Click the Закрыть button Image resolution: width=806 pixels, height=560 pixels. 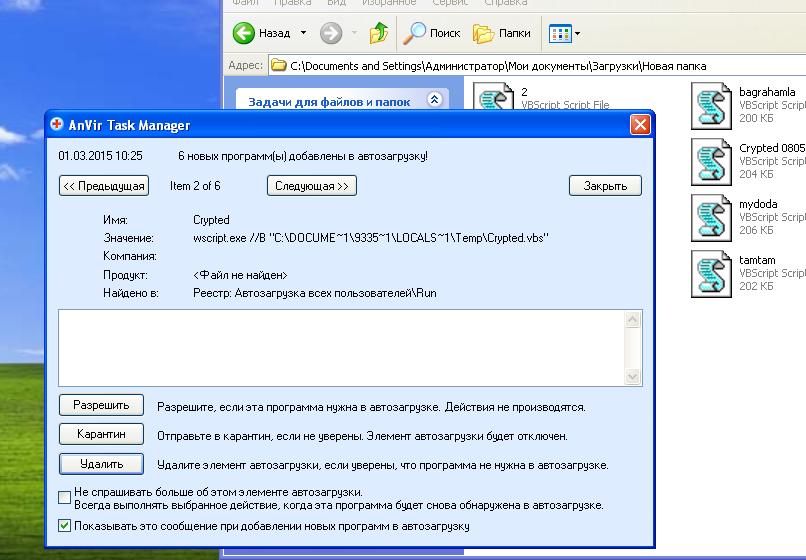click(x=605, y=186)
